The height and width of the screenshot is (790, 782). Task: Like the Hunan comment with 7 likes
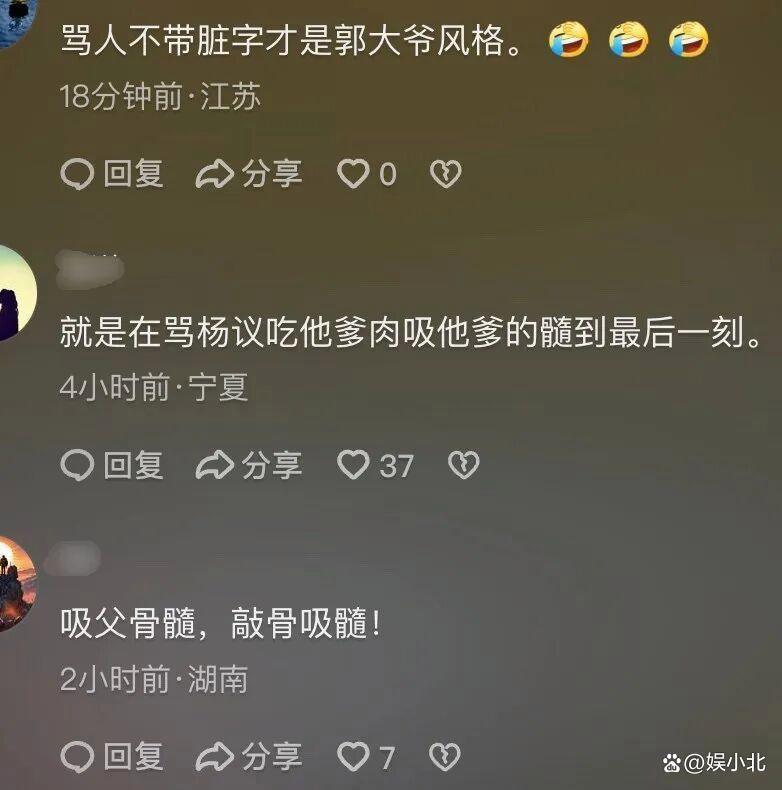[353, 757]
